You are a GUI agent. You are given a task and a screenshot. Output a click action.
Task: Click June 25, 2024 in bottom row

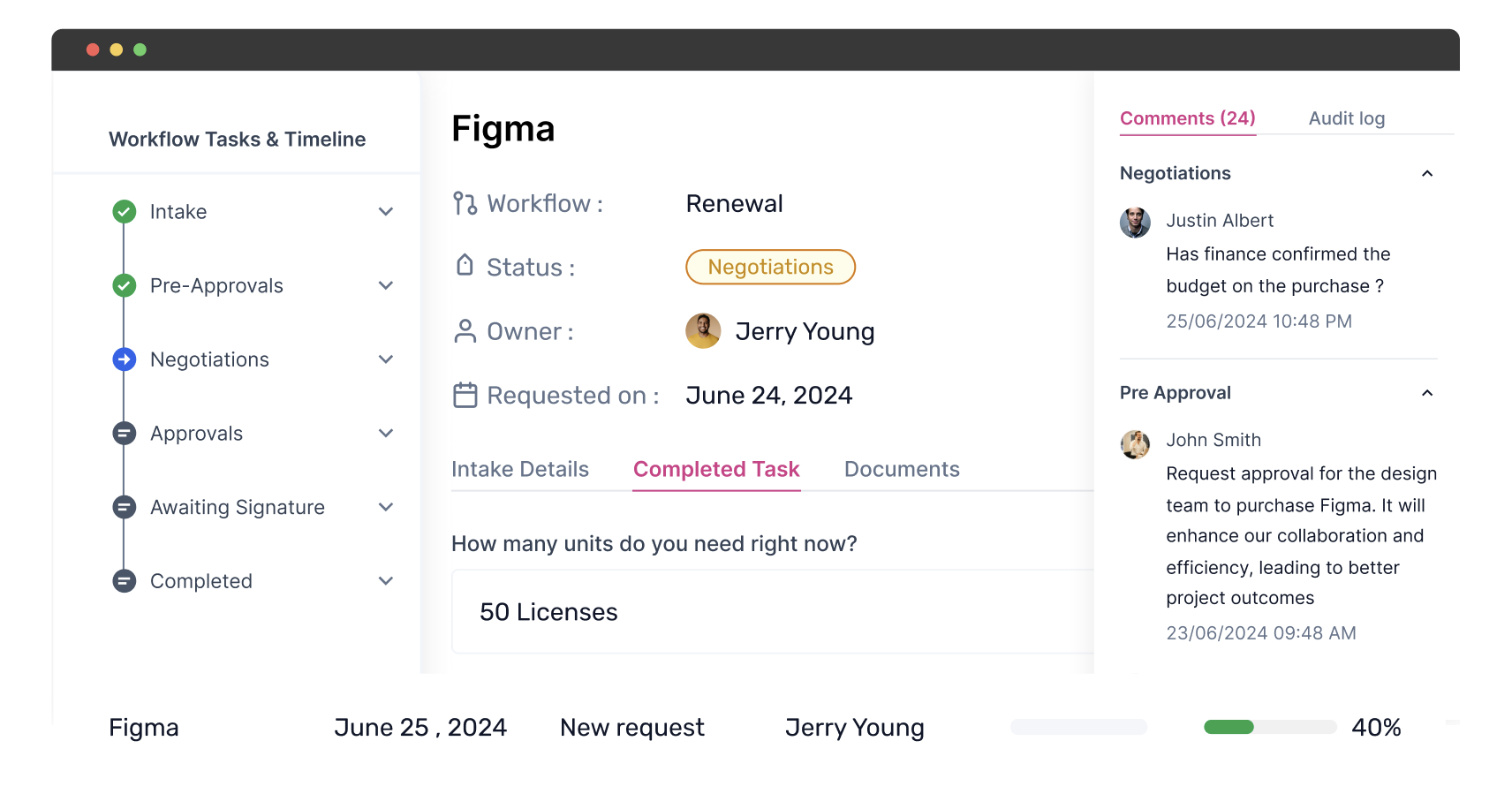click(420, 728)
